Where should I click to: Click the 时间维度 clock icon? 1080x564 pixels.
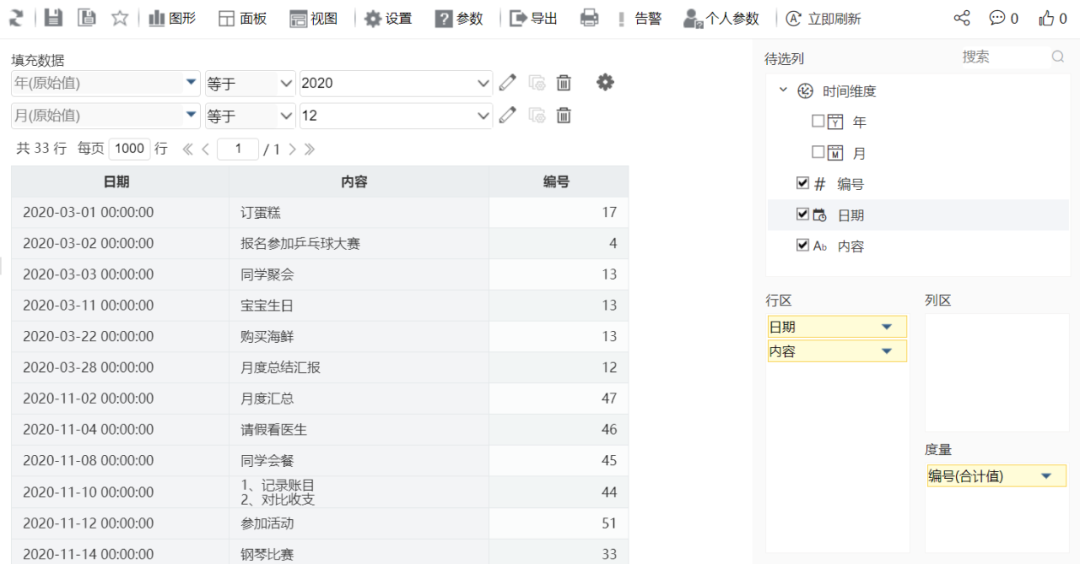pyautogui.click(x=805, y=91)
